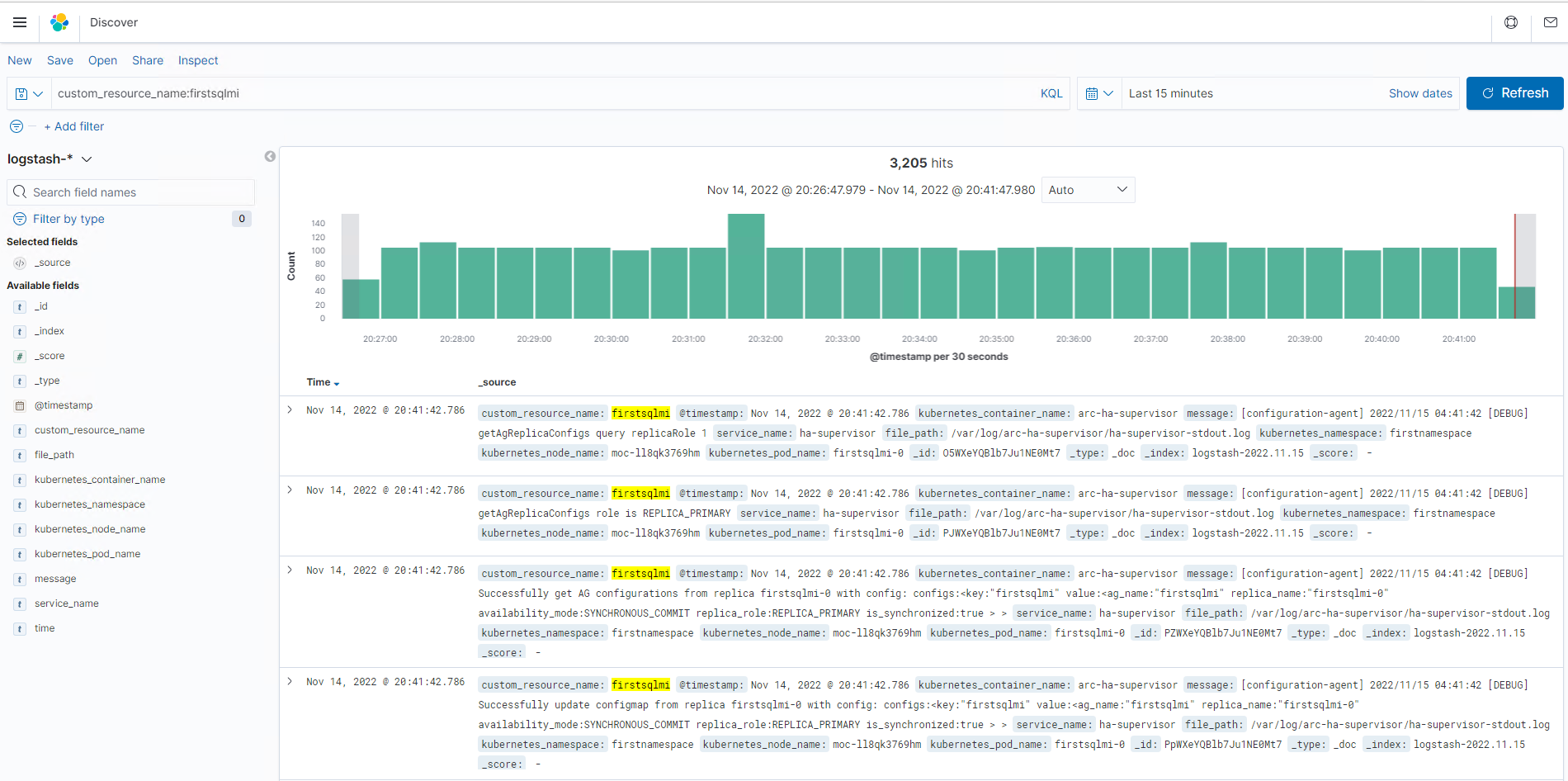The height and width of the screenshot is (781, 1568).
Task: Expand the first log document row
Action: click(x=290, y=410)
